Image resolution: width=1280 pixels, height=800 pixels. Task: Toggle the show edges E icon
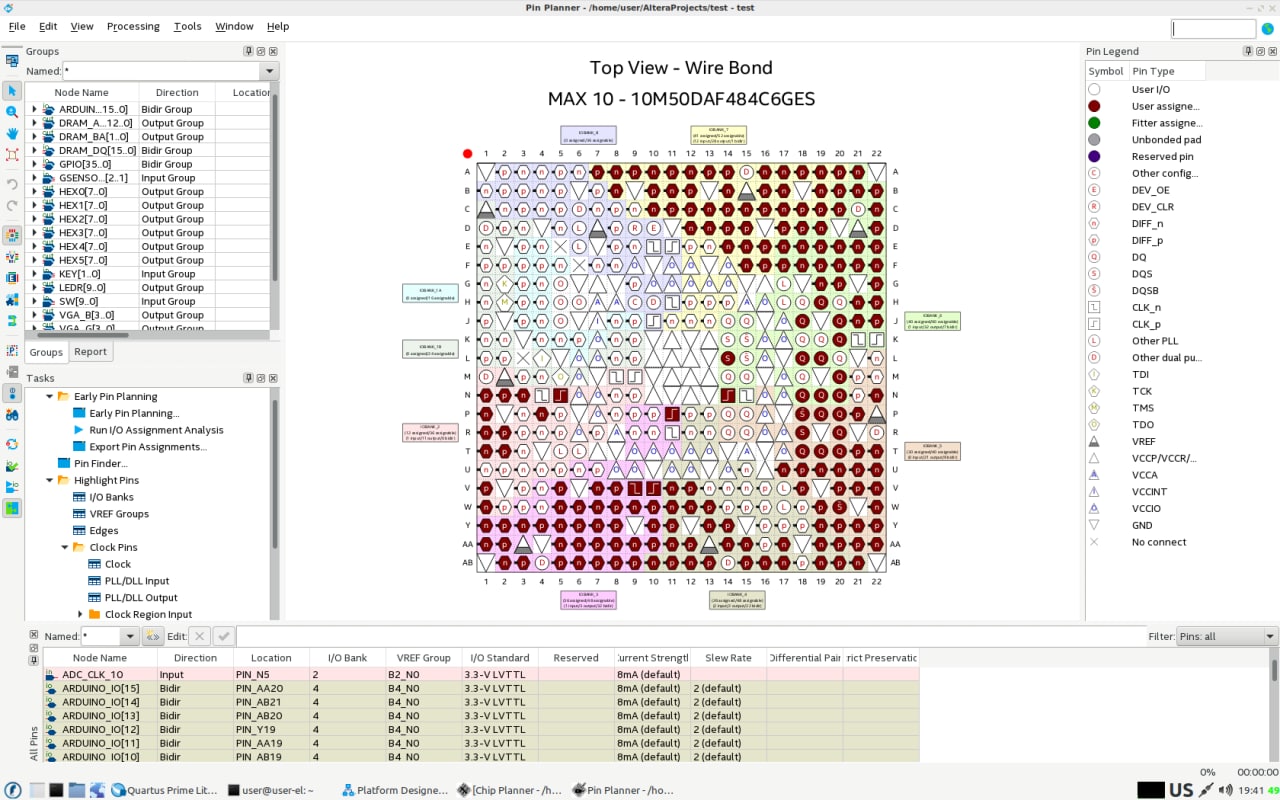pyautogui.click(x=12, y=278)
